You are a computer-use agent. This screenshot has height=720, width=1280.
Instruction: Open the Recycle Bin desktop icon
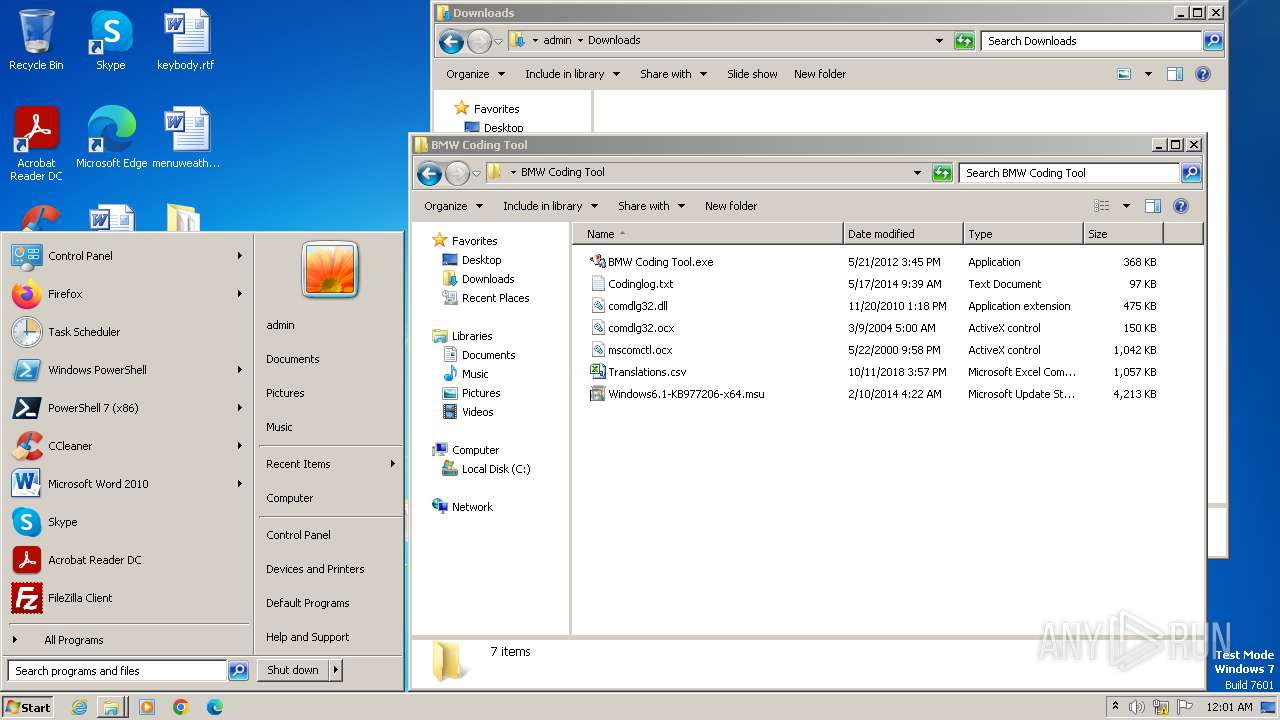(36, 40)
